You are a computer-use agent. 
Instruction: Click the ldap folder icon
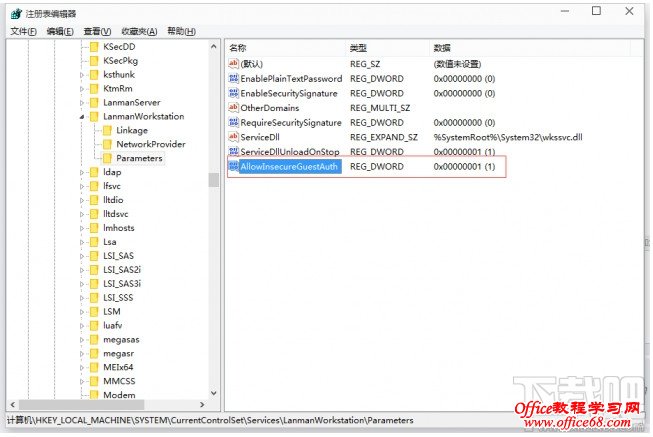point(95,172)
